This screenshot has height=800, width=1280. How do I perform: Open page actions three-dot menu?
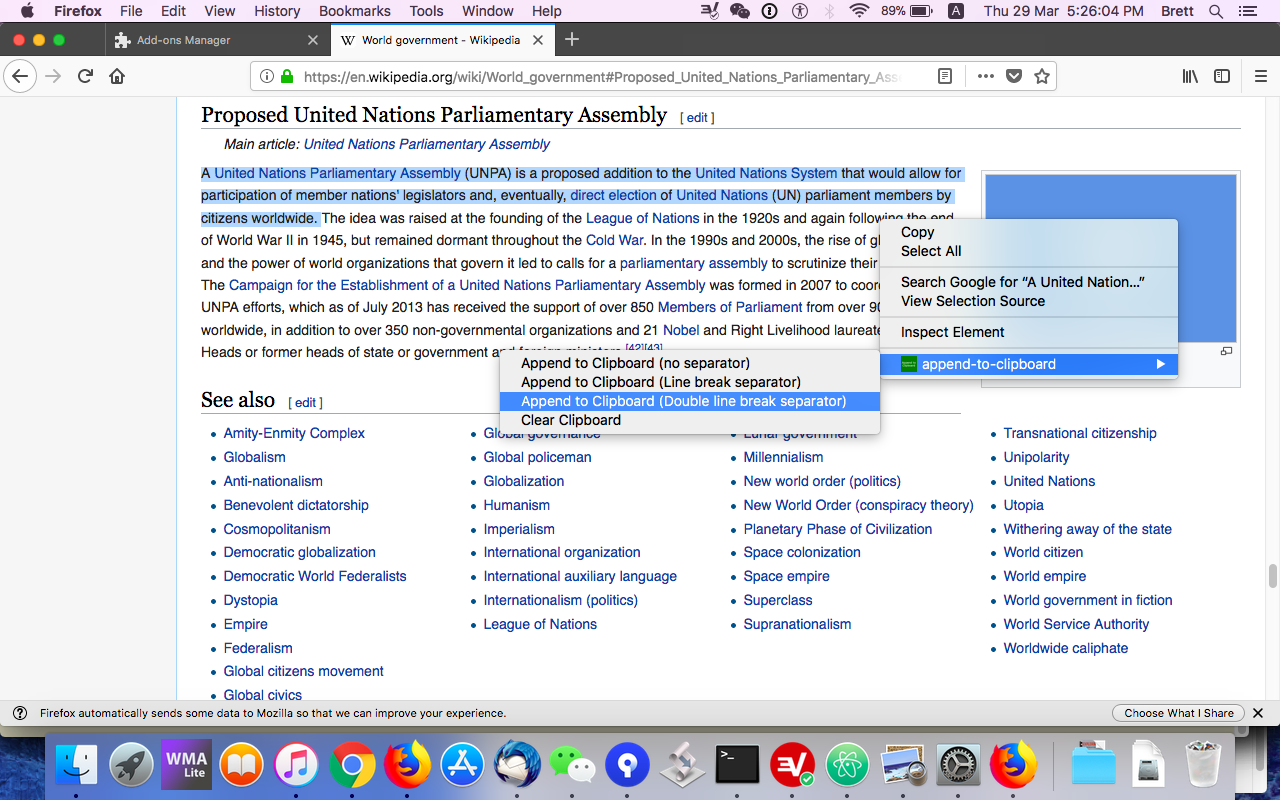pyautogui.click(x=985, y=76)
